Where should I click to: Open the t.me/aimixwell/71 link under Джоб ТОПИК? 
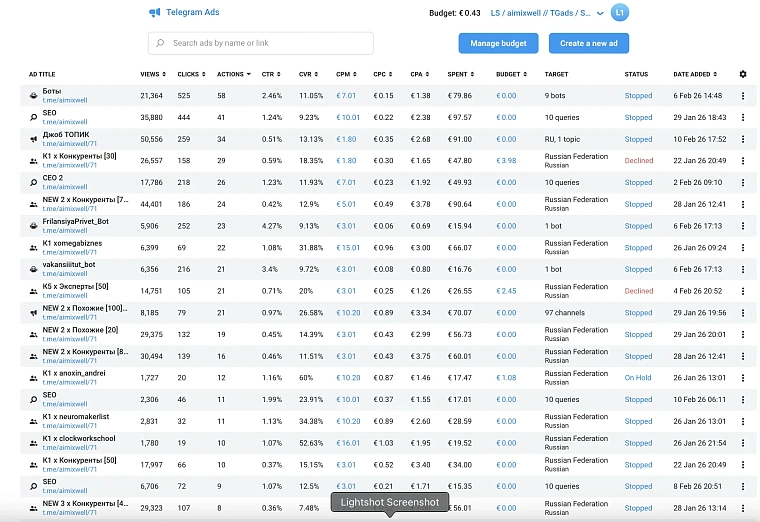pyautogui.click(x=70, y=143)
